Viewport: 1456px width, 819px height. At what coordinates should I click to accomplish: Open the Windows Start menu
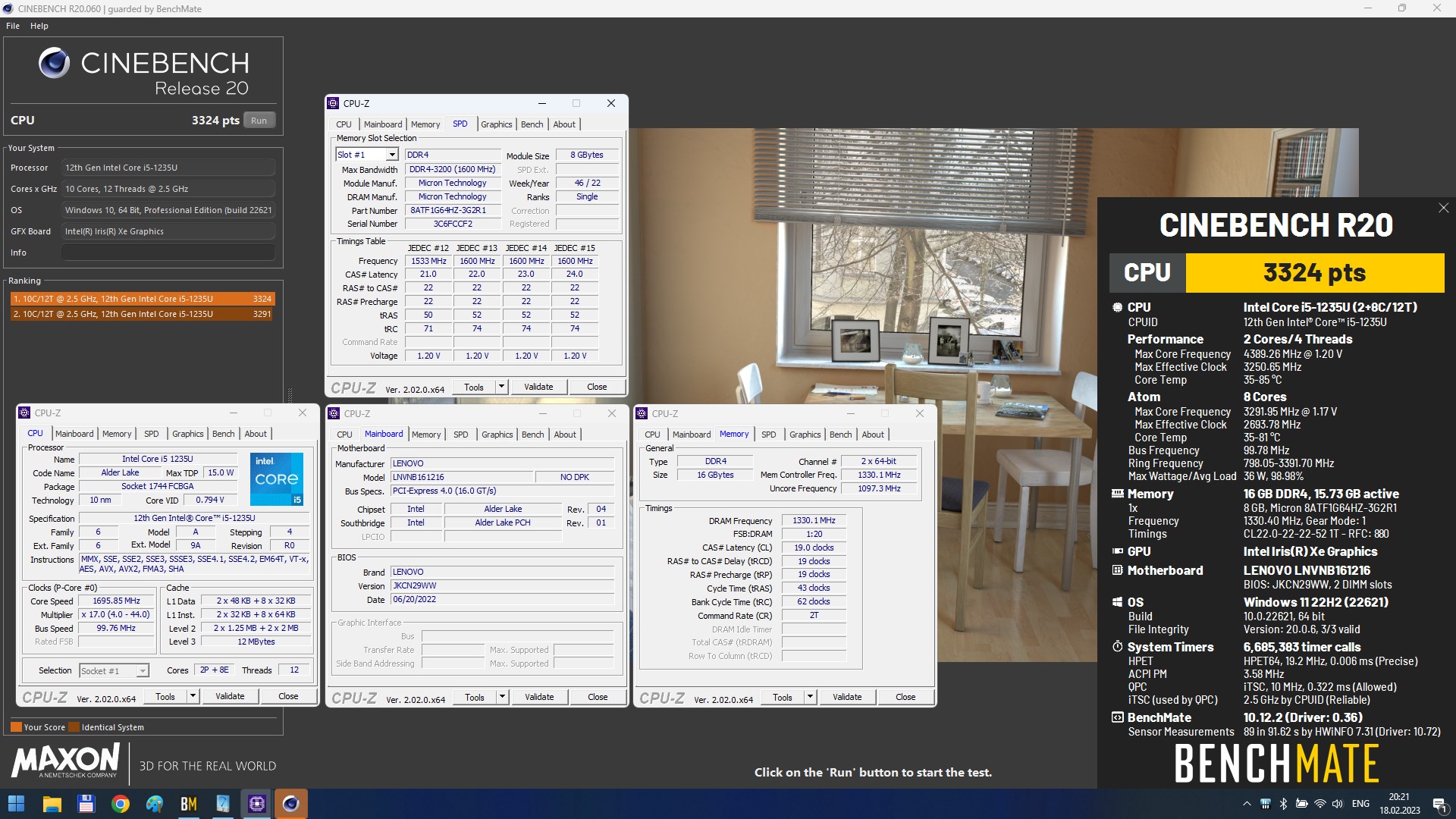pos(16,804)
